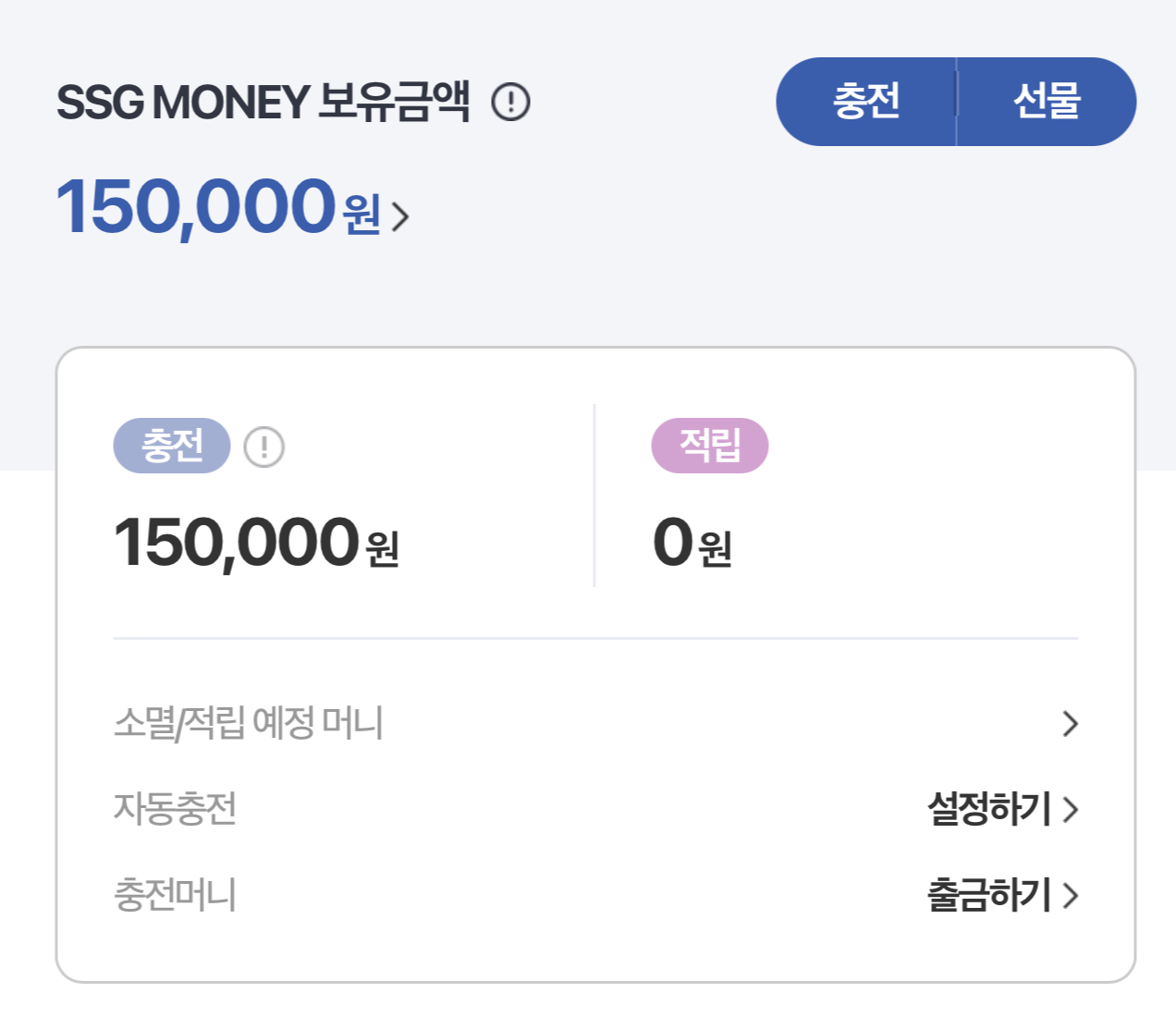
Task: Click the 출금하기 withdrawal link
Action: click(x=989, y=893)
